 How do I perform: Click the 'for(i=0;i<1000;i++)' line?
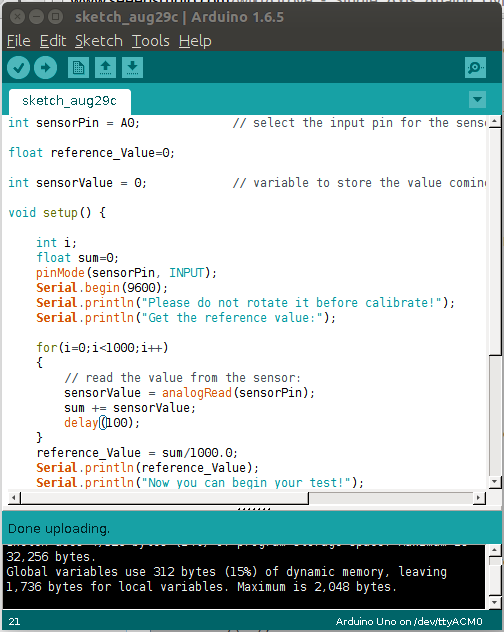[x=102, y=347]
